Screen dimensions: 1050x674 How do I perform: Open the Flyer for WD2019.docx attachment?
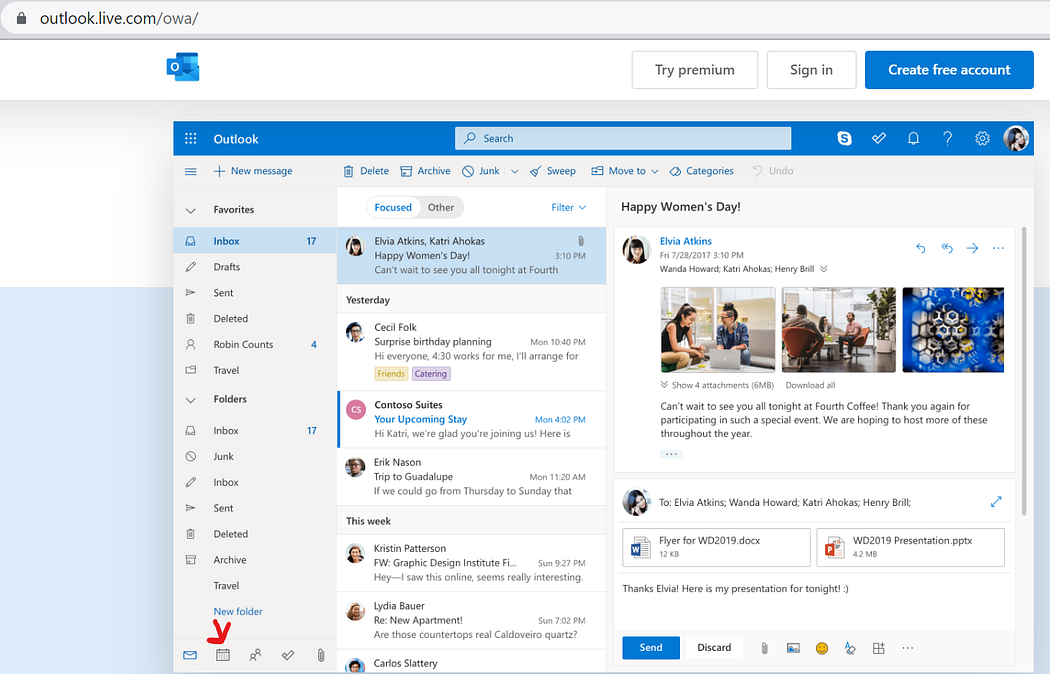716,547
